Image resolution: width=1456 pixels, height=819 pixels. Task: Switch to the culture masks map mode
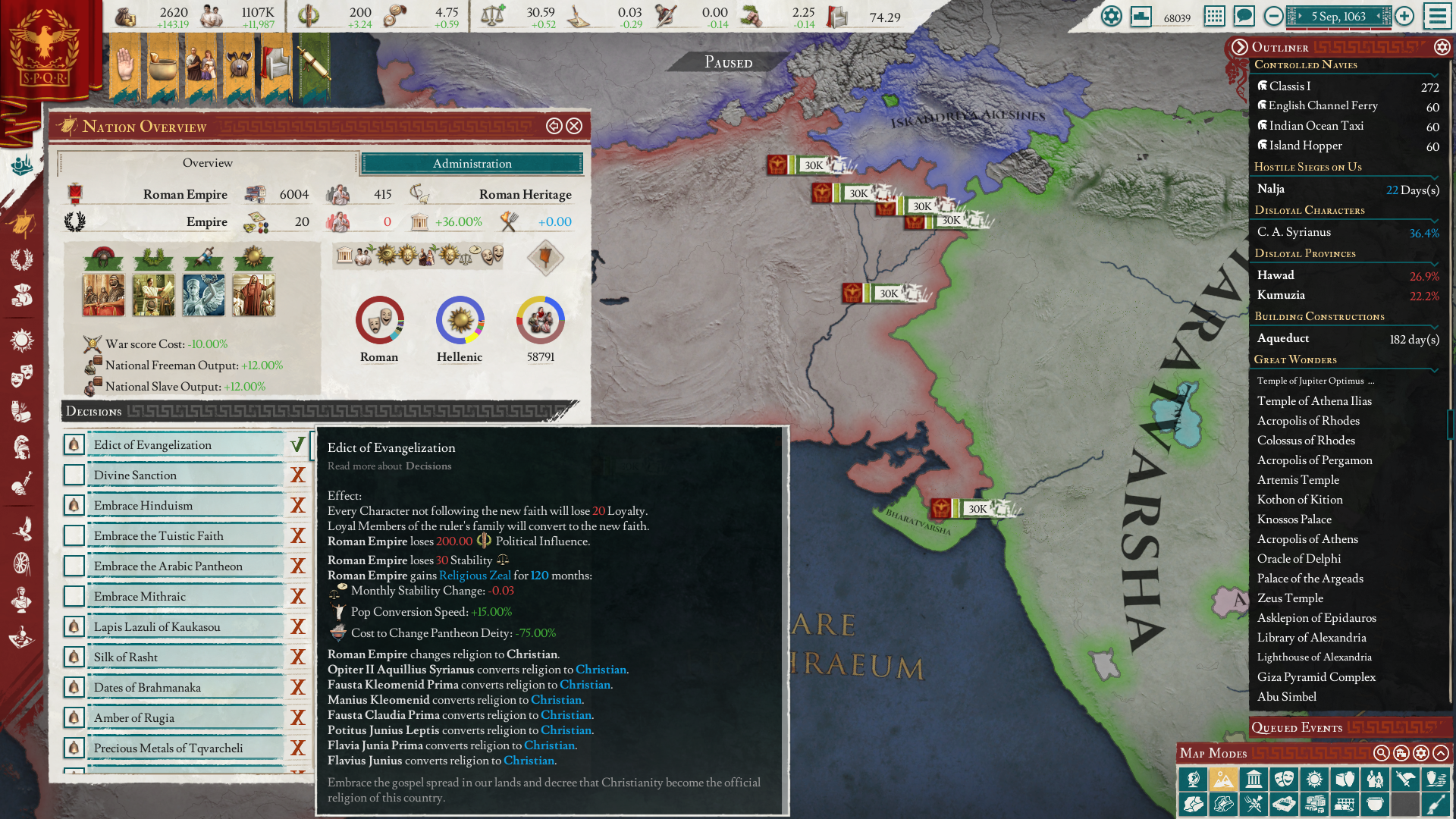1284,779
